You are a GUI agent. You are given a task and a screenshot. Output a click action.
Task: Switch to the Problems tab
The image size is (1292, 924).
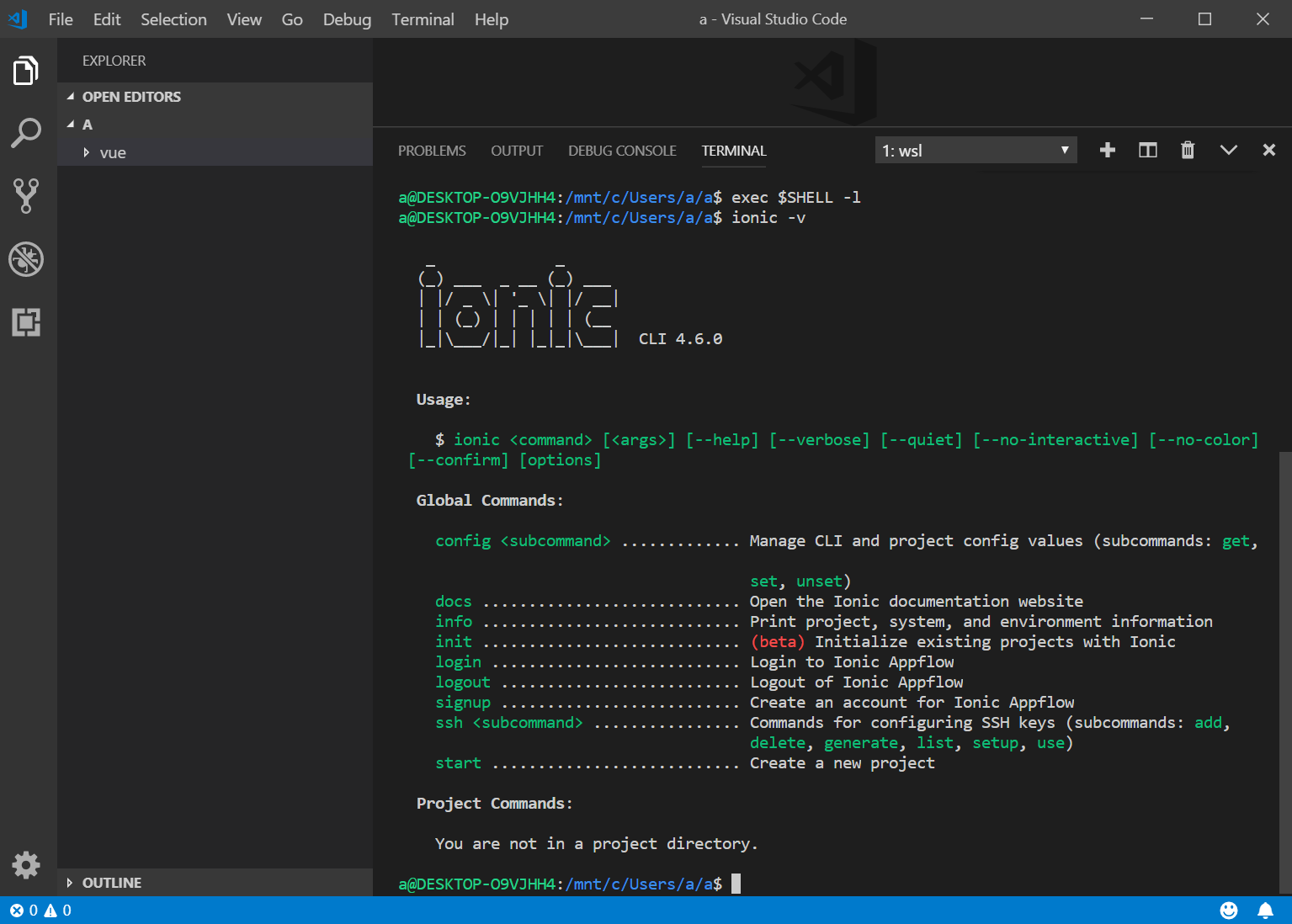tap(432, 151)
